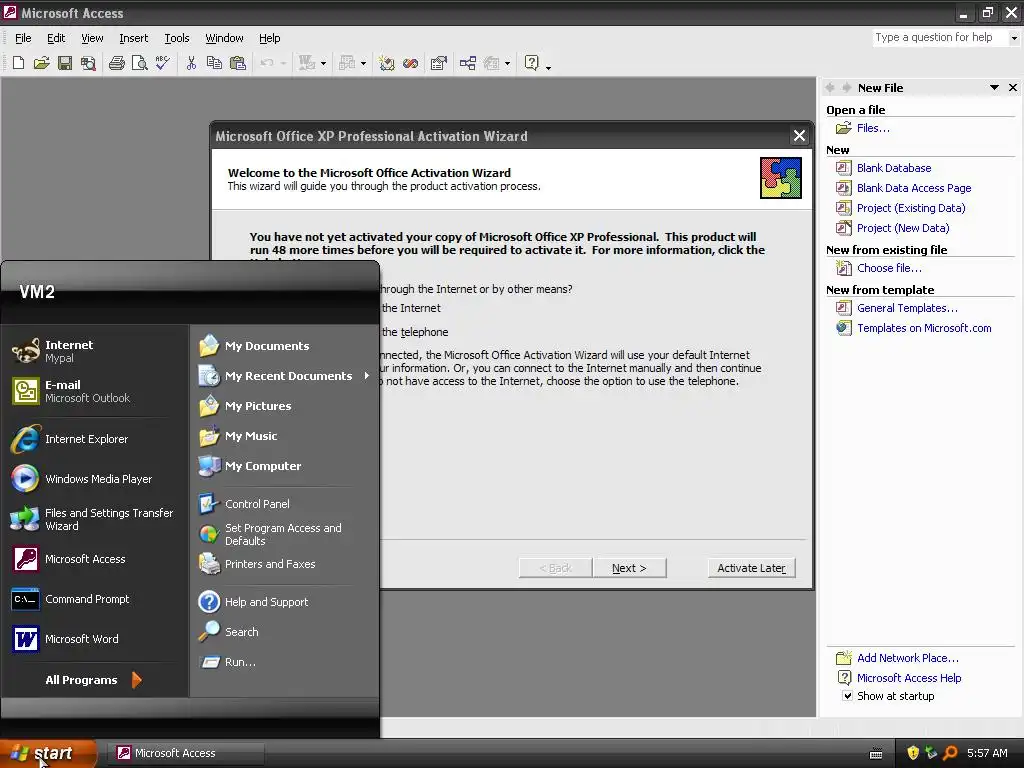
Task: Expand the Undo dropdown arrow
Action: [283, 63]
